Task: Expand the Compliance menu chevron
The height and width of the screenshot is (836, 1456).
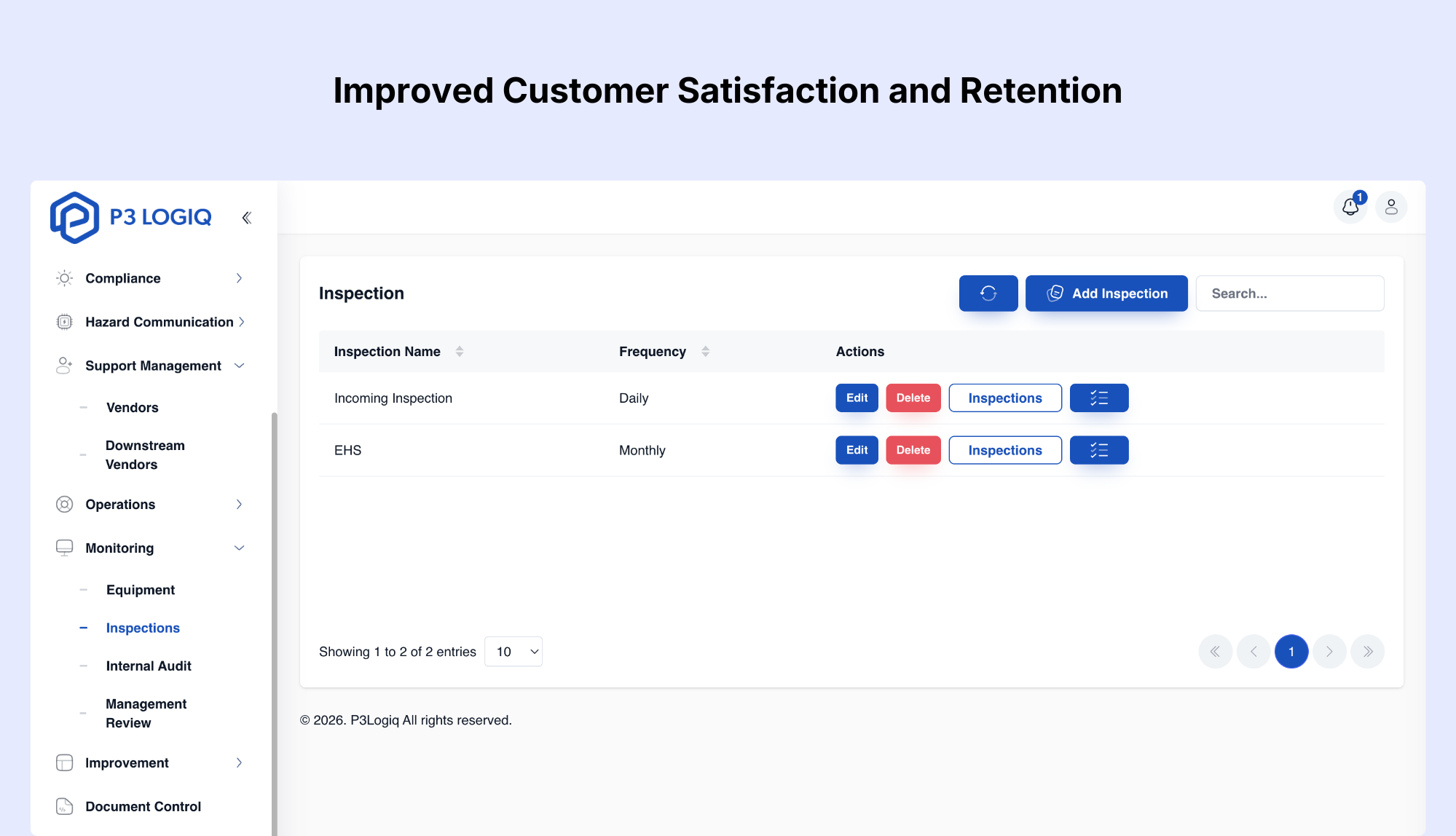Action: [239, 278]
